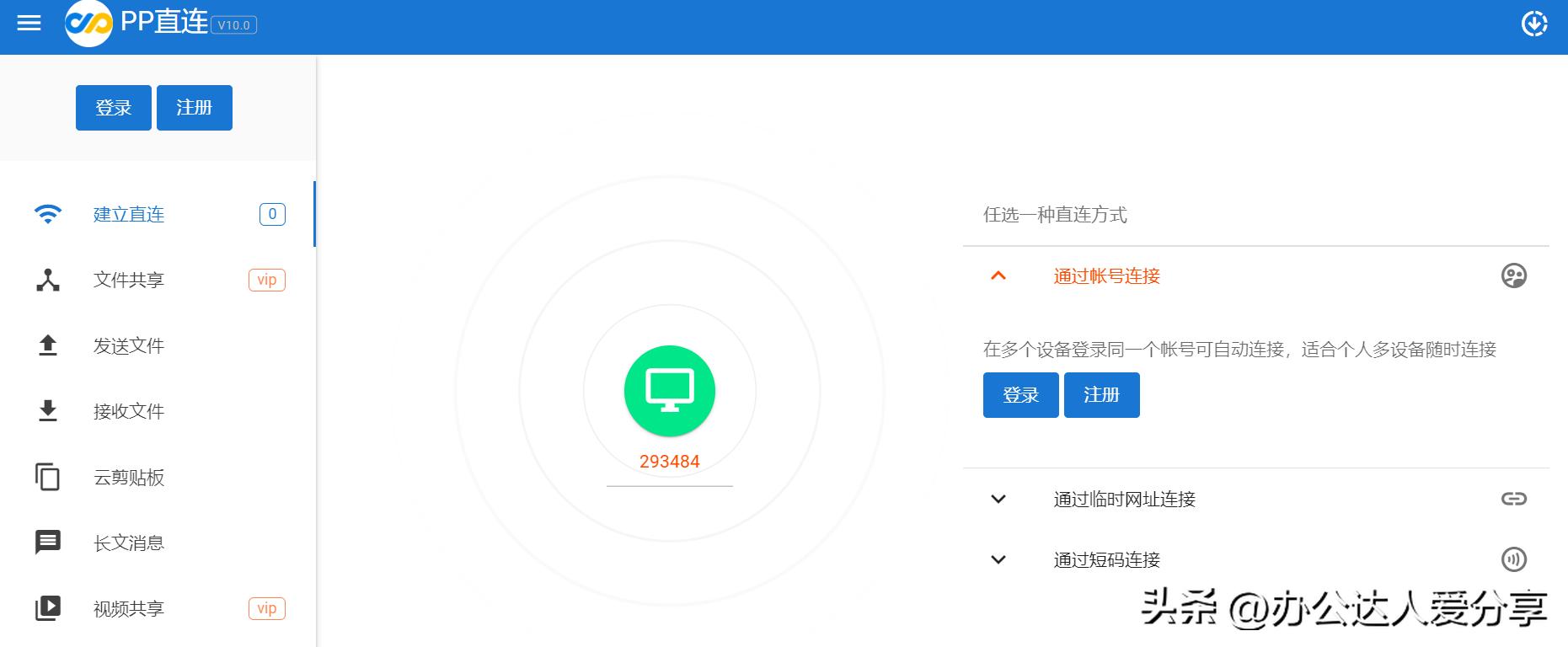Expand 通过临时网址连接 section chevron

998,499
